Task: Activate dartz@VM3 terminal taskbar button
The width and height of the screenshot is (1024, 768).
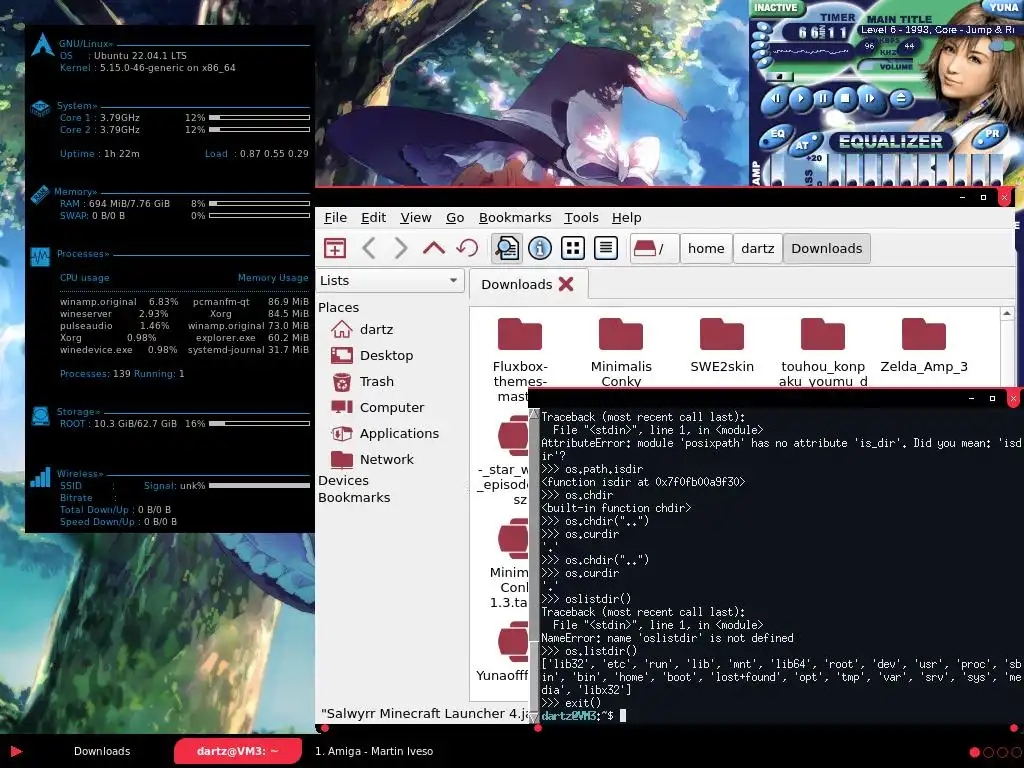Action: coord(238,751)
